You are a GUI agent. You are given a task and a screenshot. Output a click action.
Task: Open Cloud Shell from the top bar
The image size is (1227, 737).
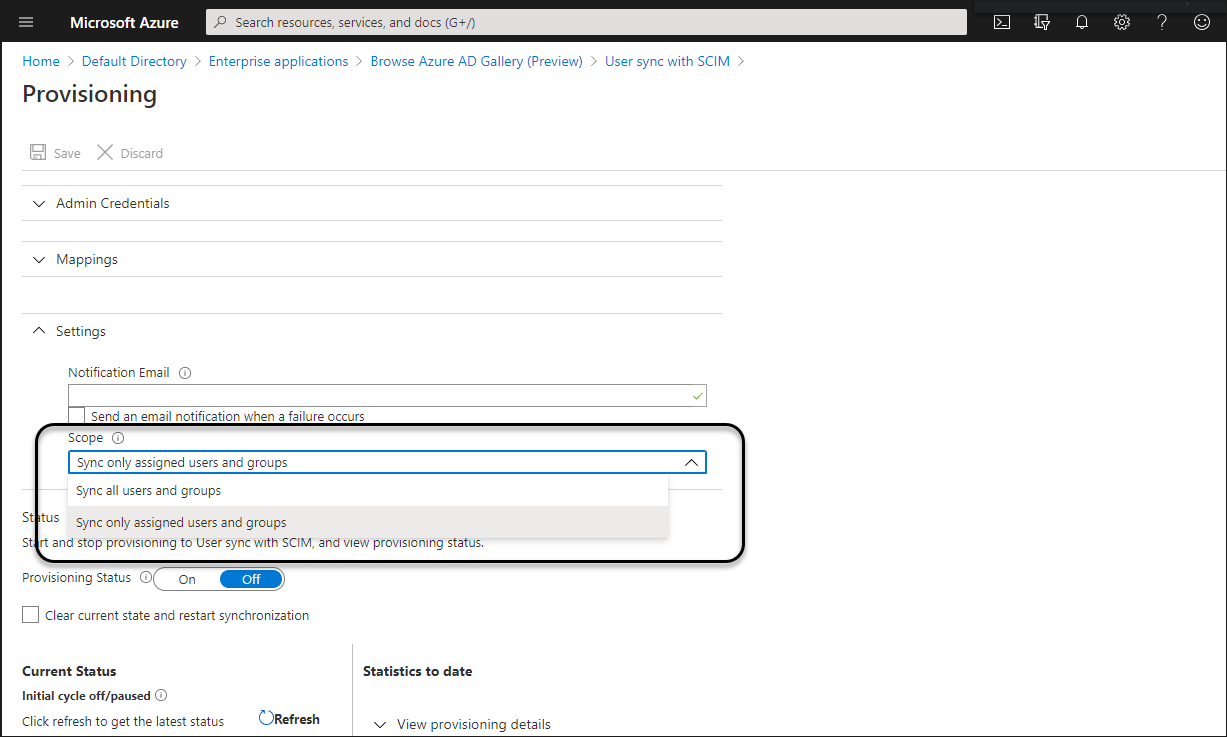(x=1001, y=22)
